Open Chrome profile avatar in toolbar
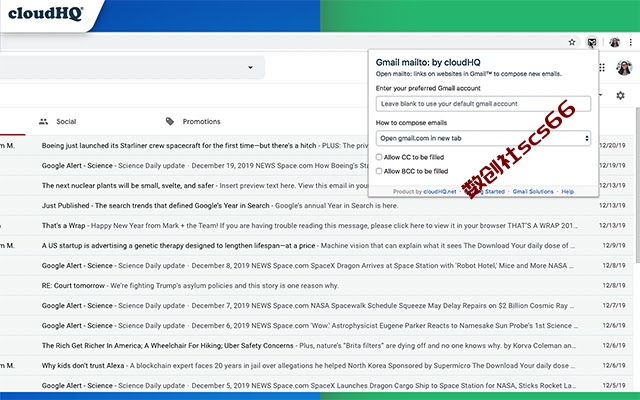This screenshot has width=640, height=400. pos(614,42)
